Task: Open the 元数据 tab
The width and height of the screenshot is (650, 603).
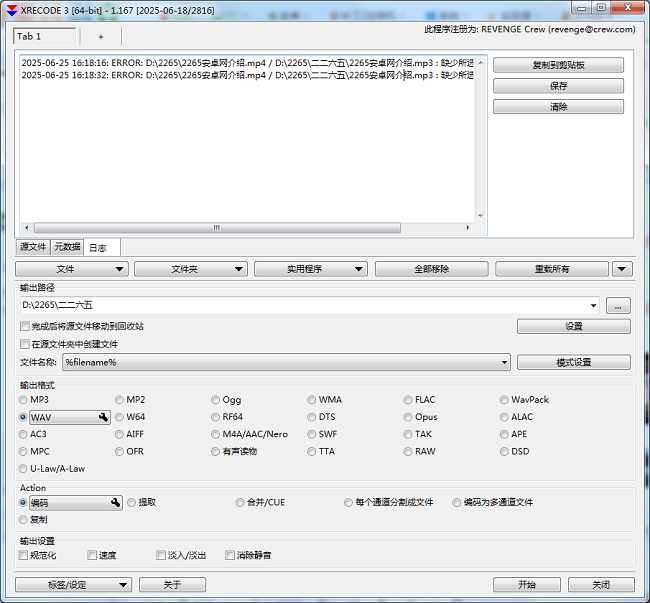Action: (67, 247)
